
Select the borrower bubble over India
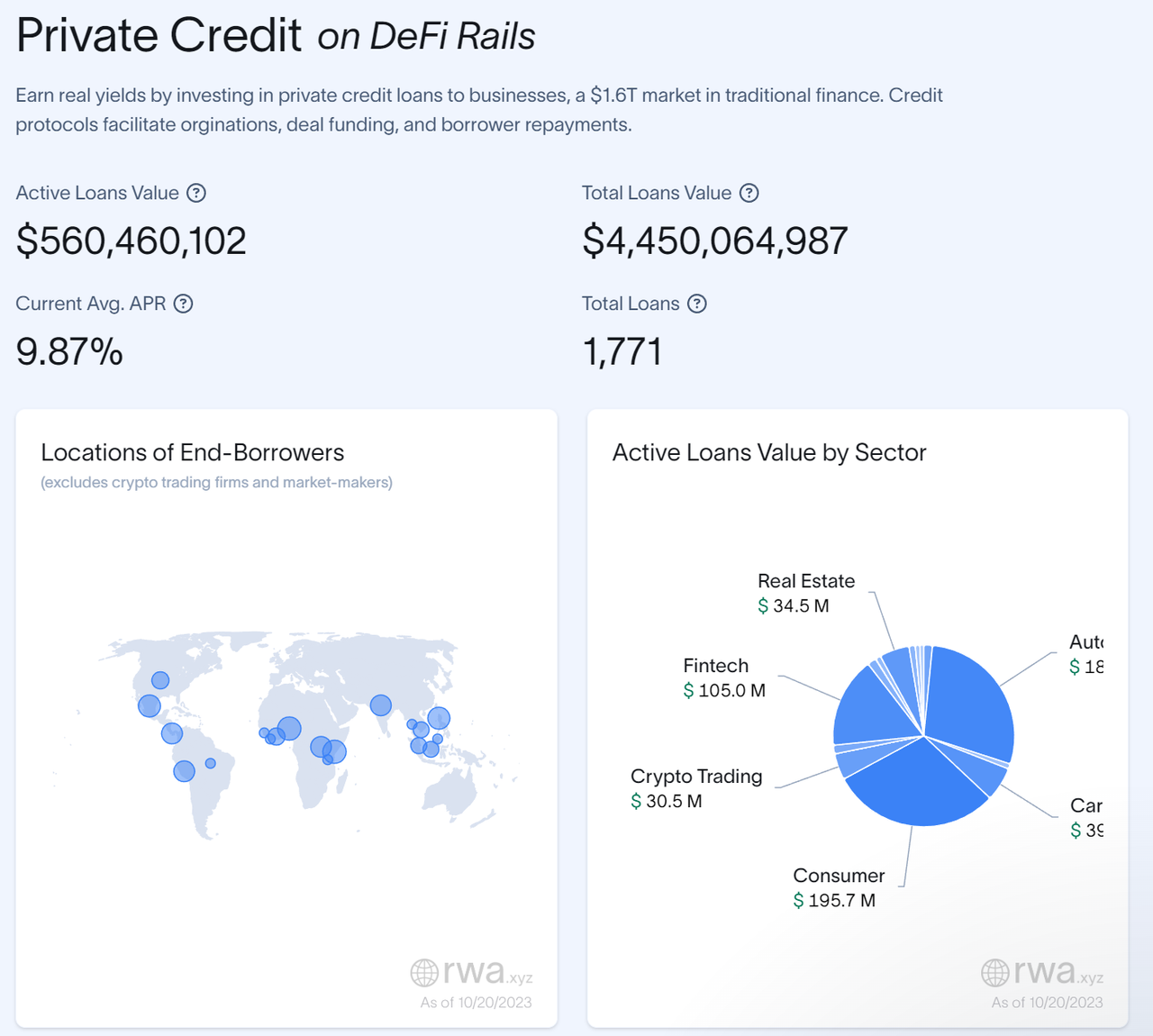coord(381,705)
